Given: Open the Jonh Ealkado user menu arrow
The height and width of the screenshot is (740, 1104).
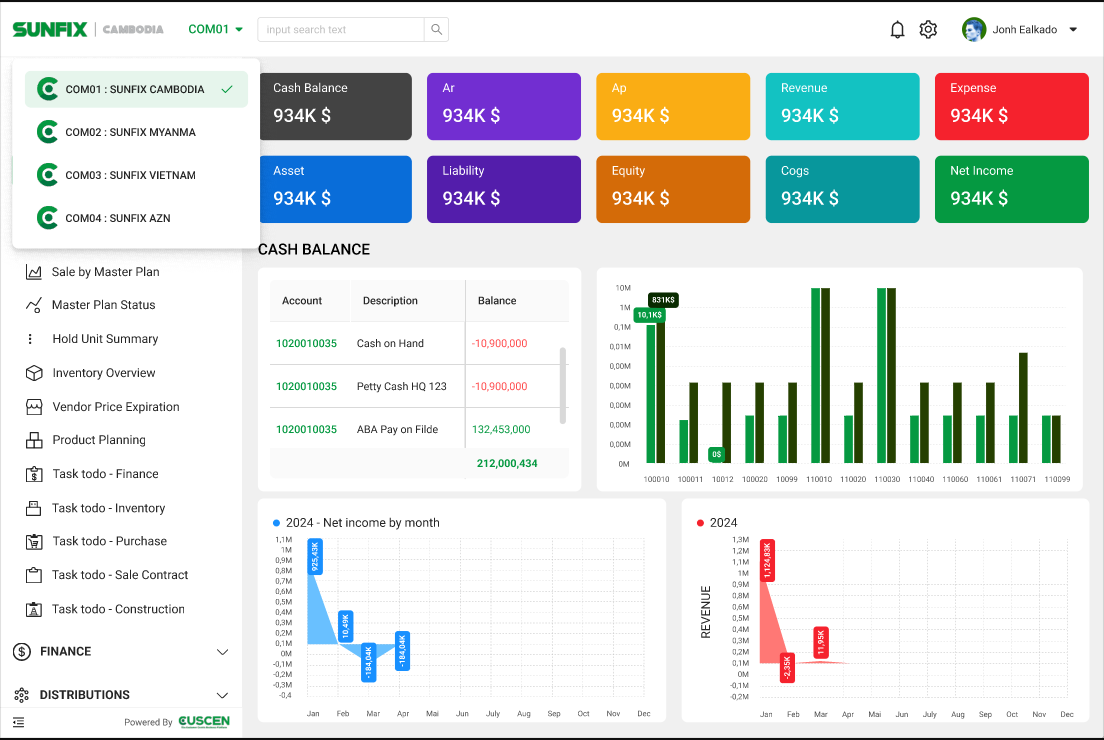Looking at the screenshot, I should coord(1073,30).
